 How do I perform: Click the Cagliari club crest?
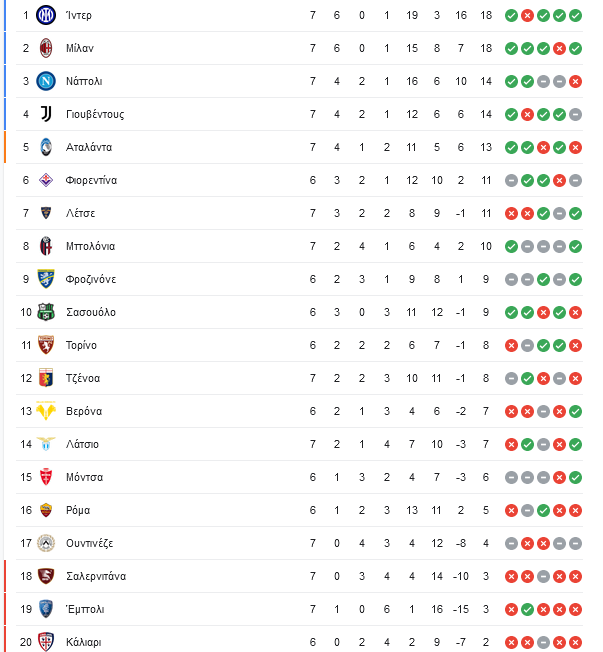point(46,642)
